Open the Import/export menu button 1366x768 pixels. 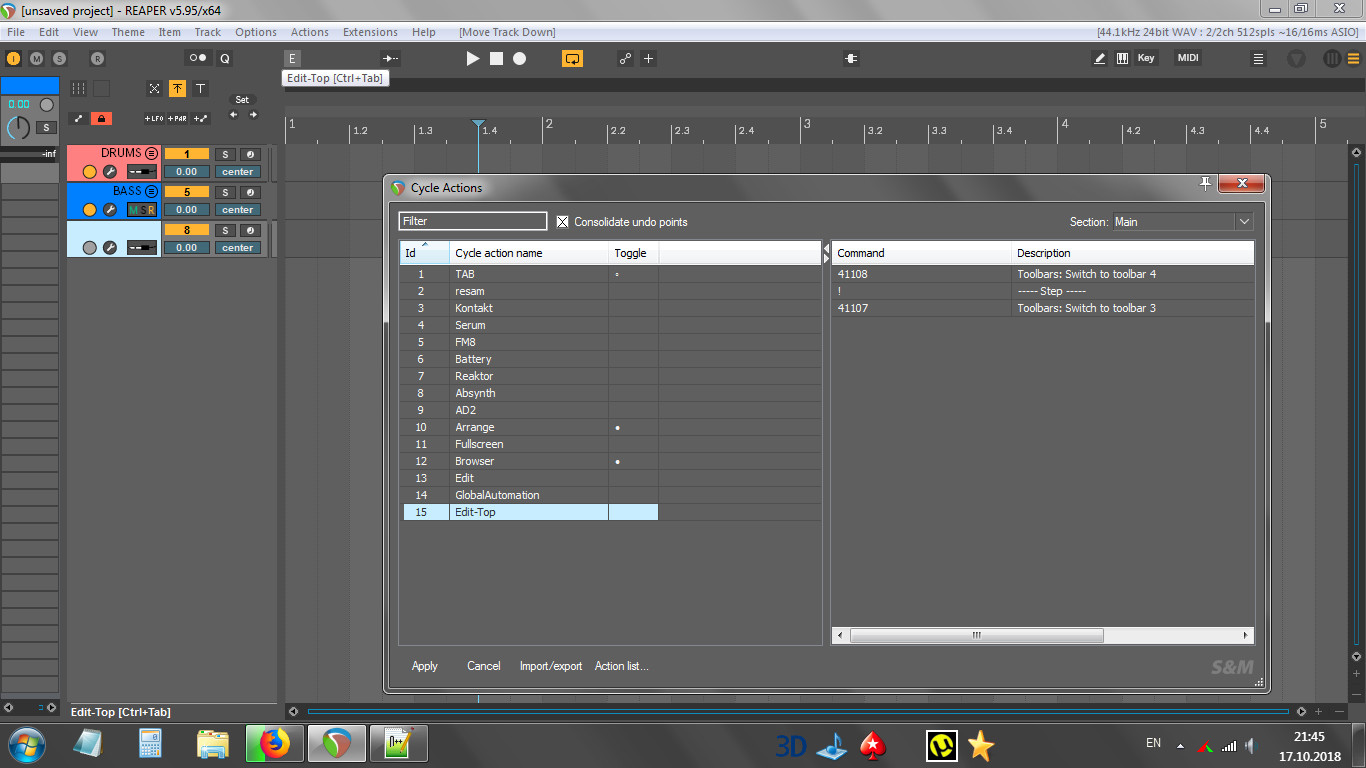pos(551,666)
